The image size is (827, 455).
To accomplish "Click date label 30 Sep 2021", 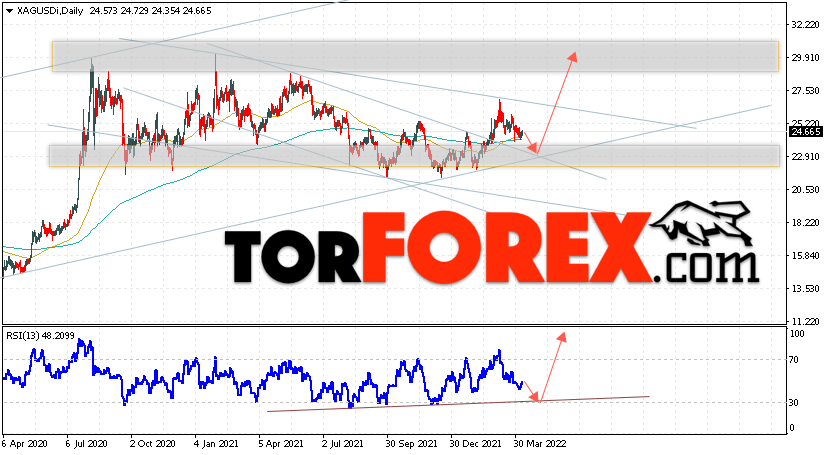I will (411, 444).
